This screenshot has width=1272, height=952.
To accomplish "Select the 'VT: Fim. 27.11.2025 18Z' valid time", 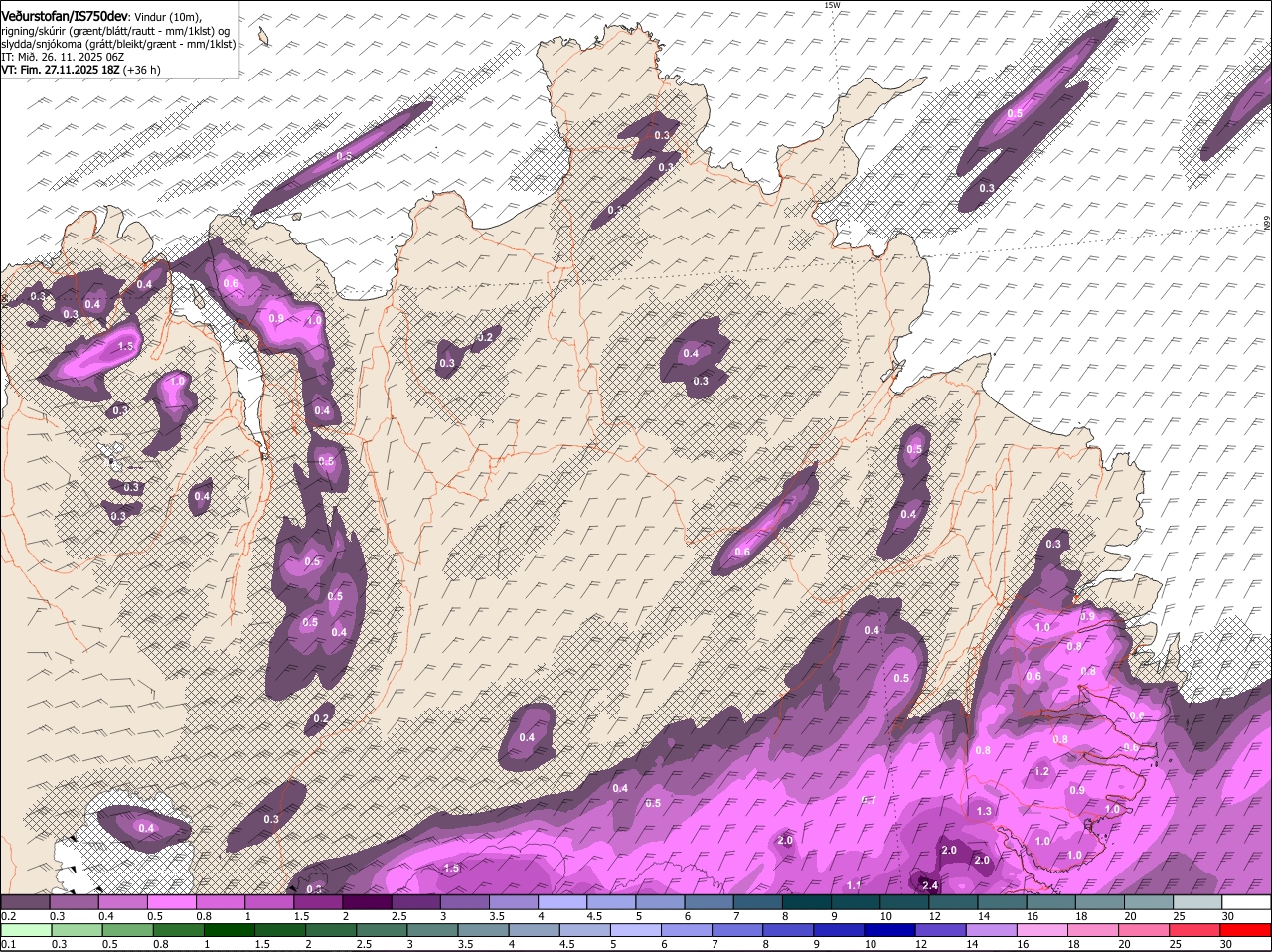I will [61, 70].
